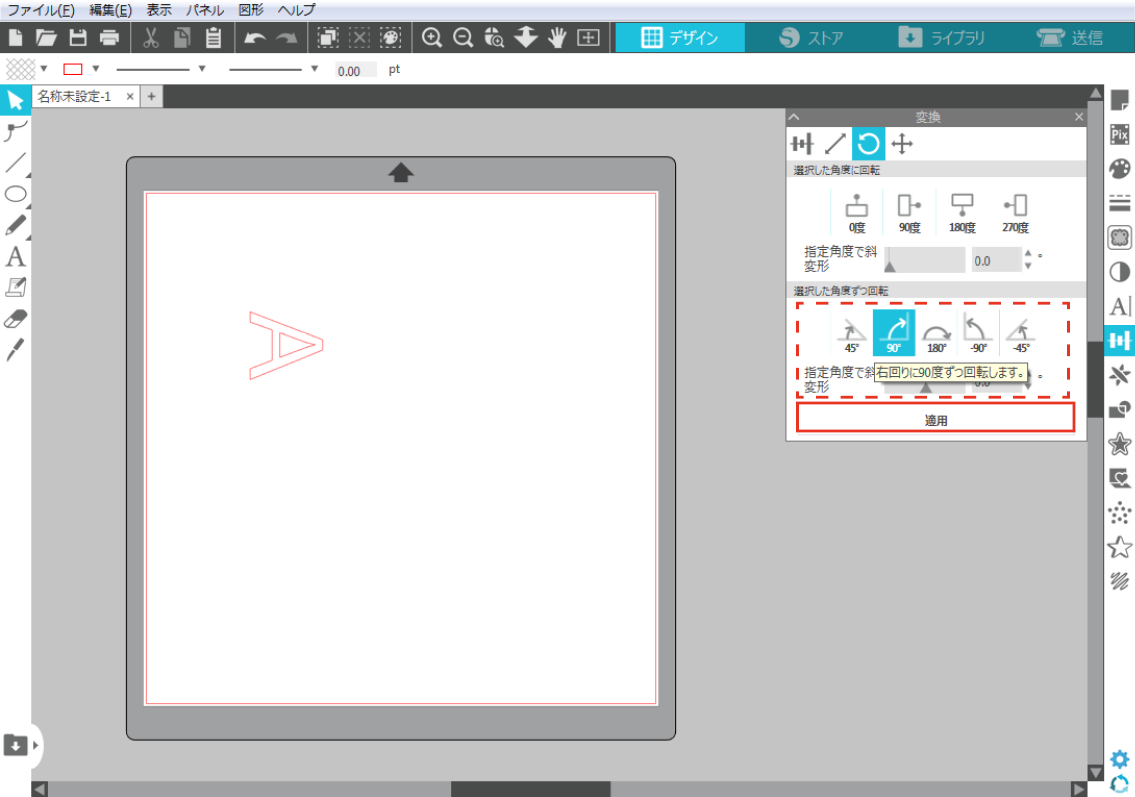Select rotate by -90° option
Viewport: 1135px width, 797px height.
pos(977,333)
